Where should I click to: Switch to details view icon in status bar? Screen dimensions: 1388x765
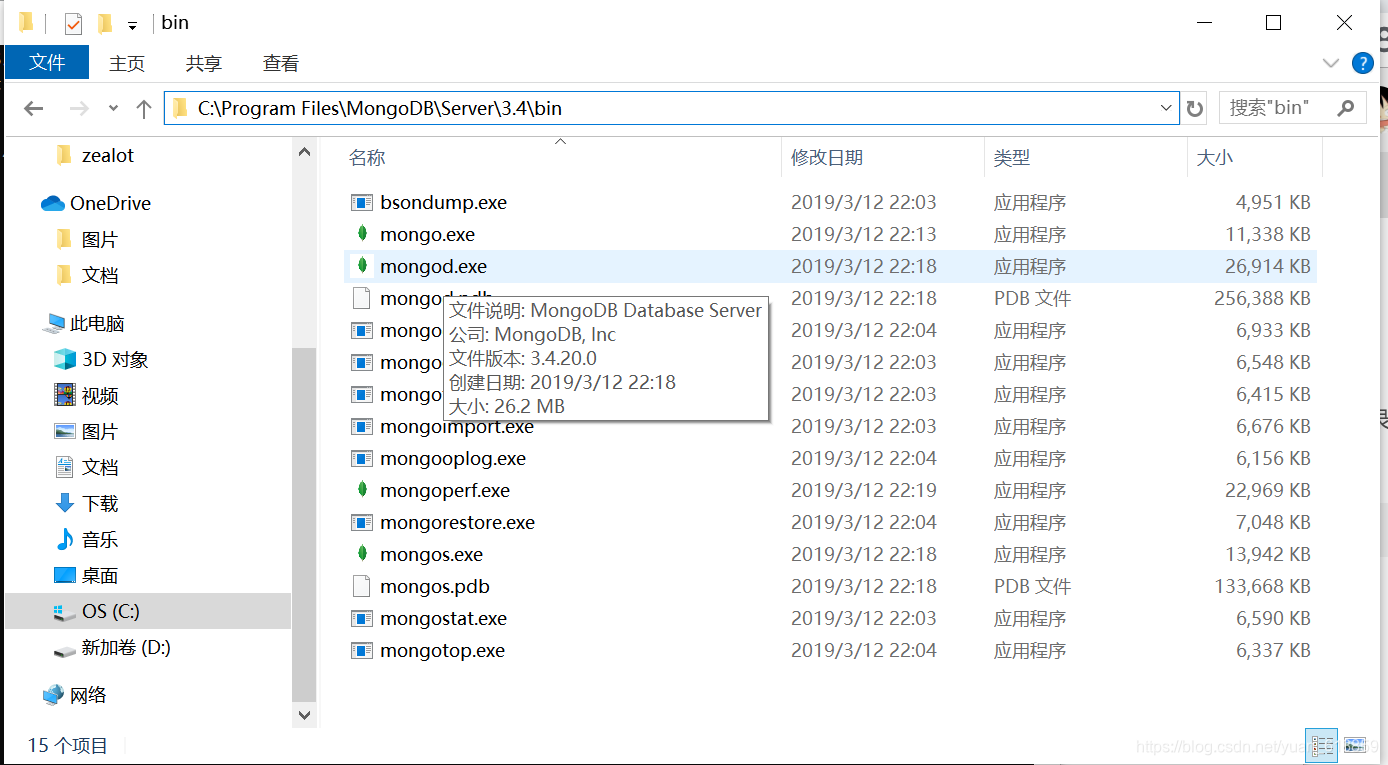(1323, 745)
